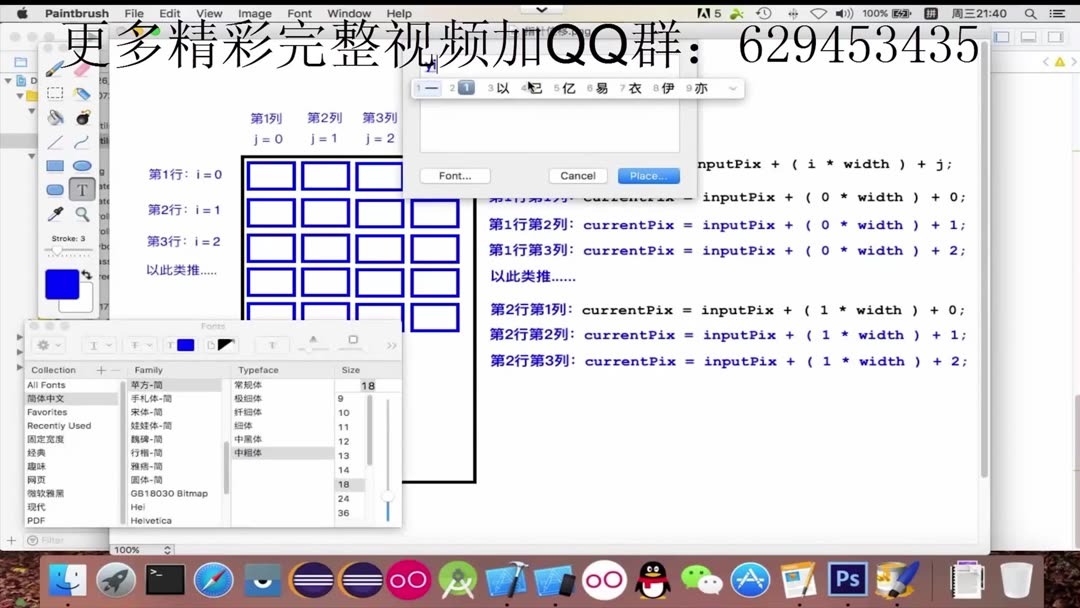Choose the Ellipse shape tool
The height and width of the screenshot is (608, 1080).
click(83, 166)
